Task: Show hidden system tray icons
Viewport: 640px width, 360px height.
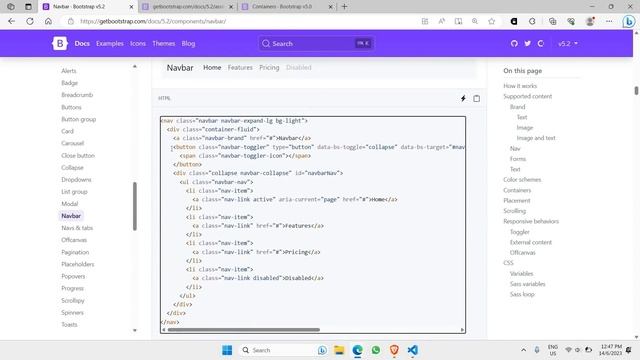Action: 523,350
